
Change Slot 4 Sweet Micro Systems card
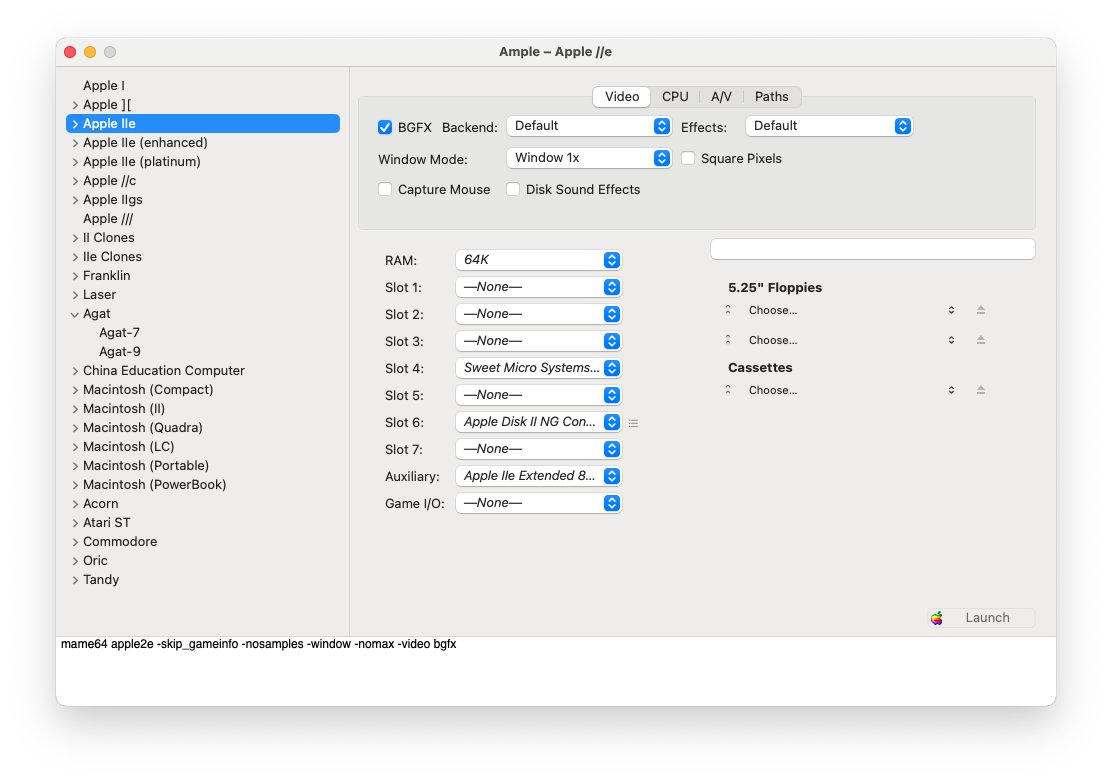click(x=538, y=368)
